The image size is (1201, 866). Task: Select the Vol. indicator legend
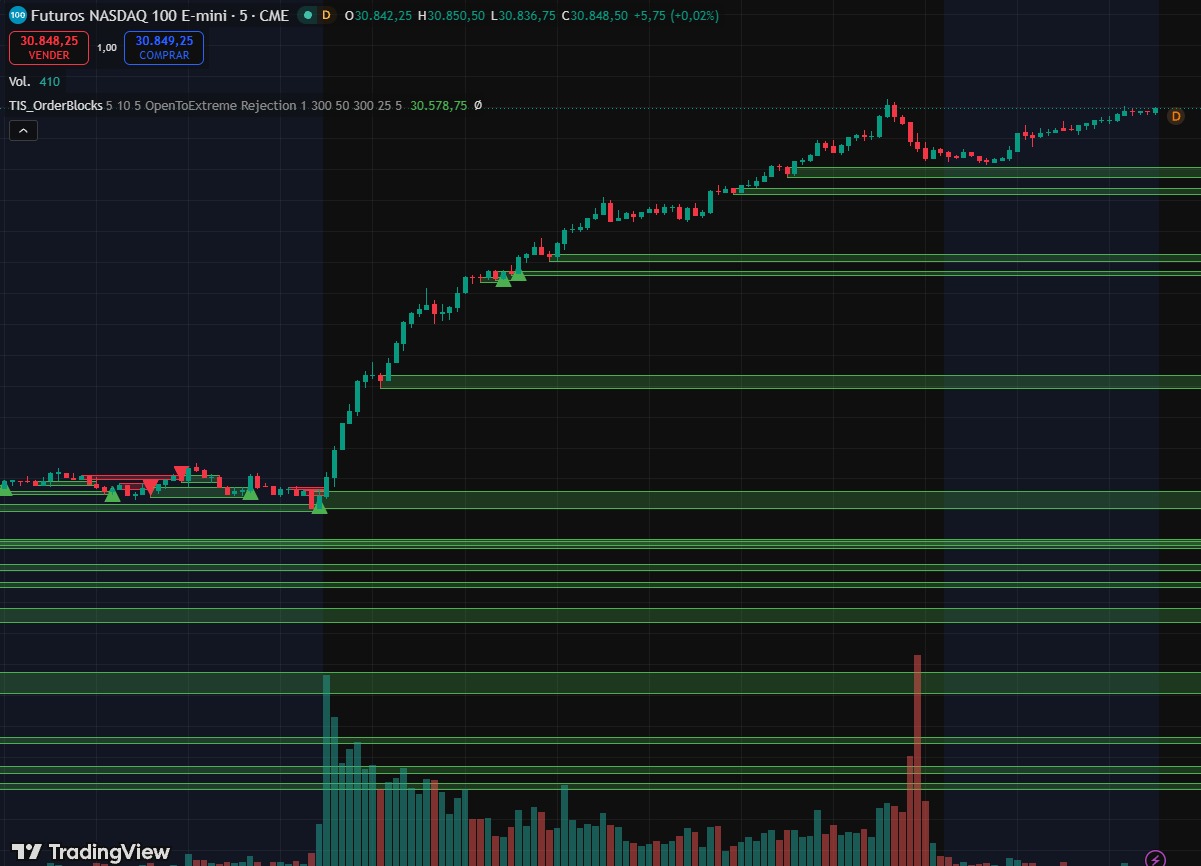(20, 82)
